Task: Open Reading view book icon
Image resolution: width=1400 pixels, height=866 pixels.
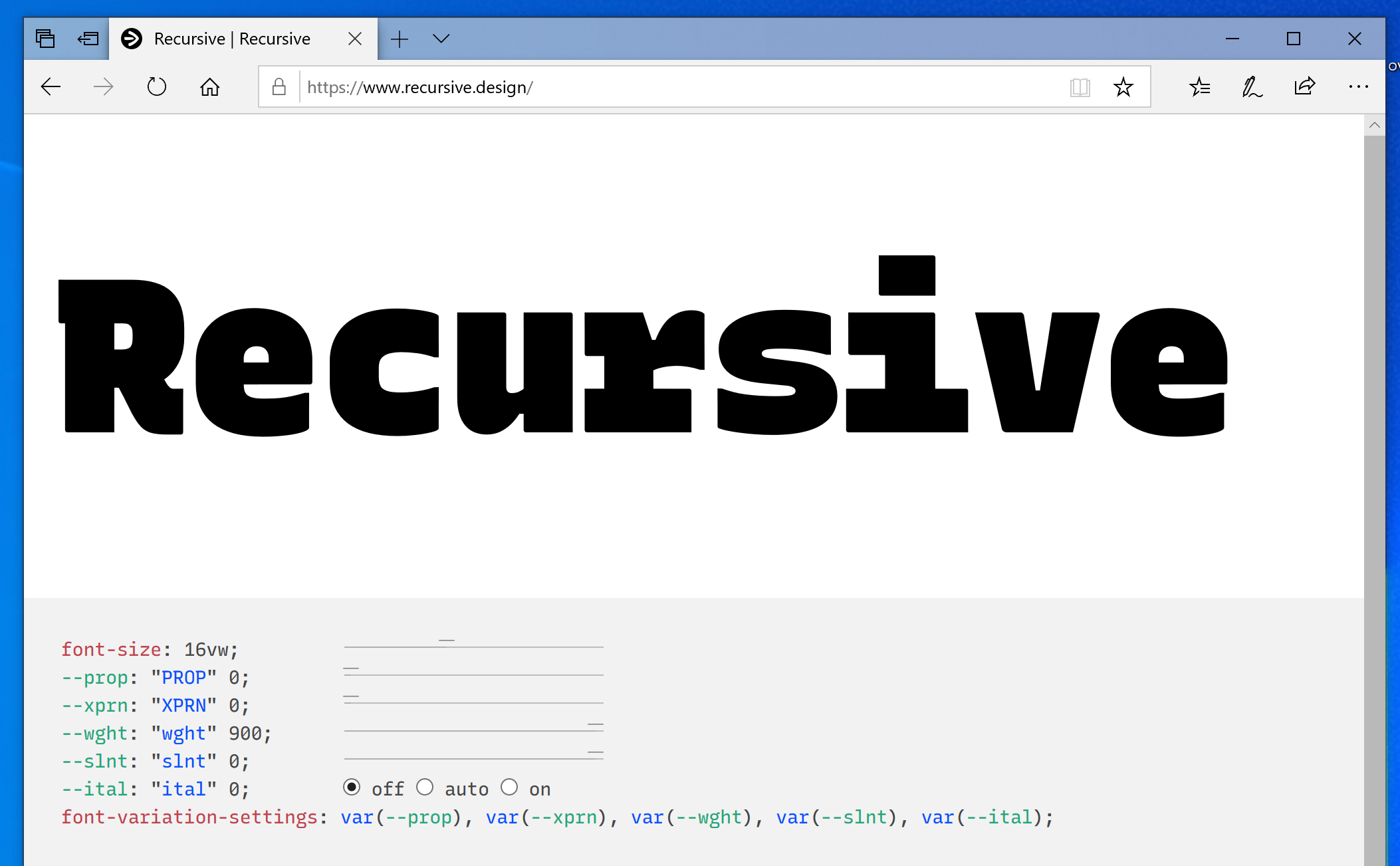Action: [1080, 87]
